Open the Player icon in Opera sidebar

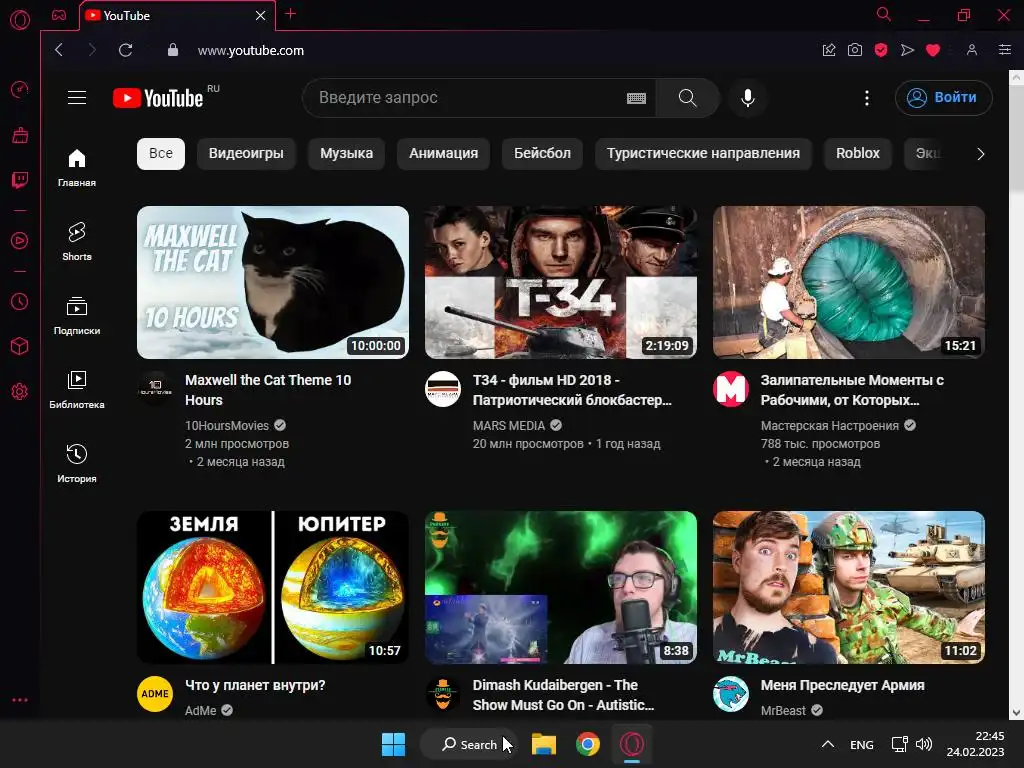point(20,241)
